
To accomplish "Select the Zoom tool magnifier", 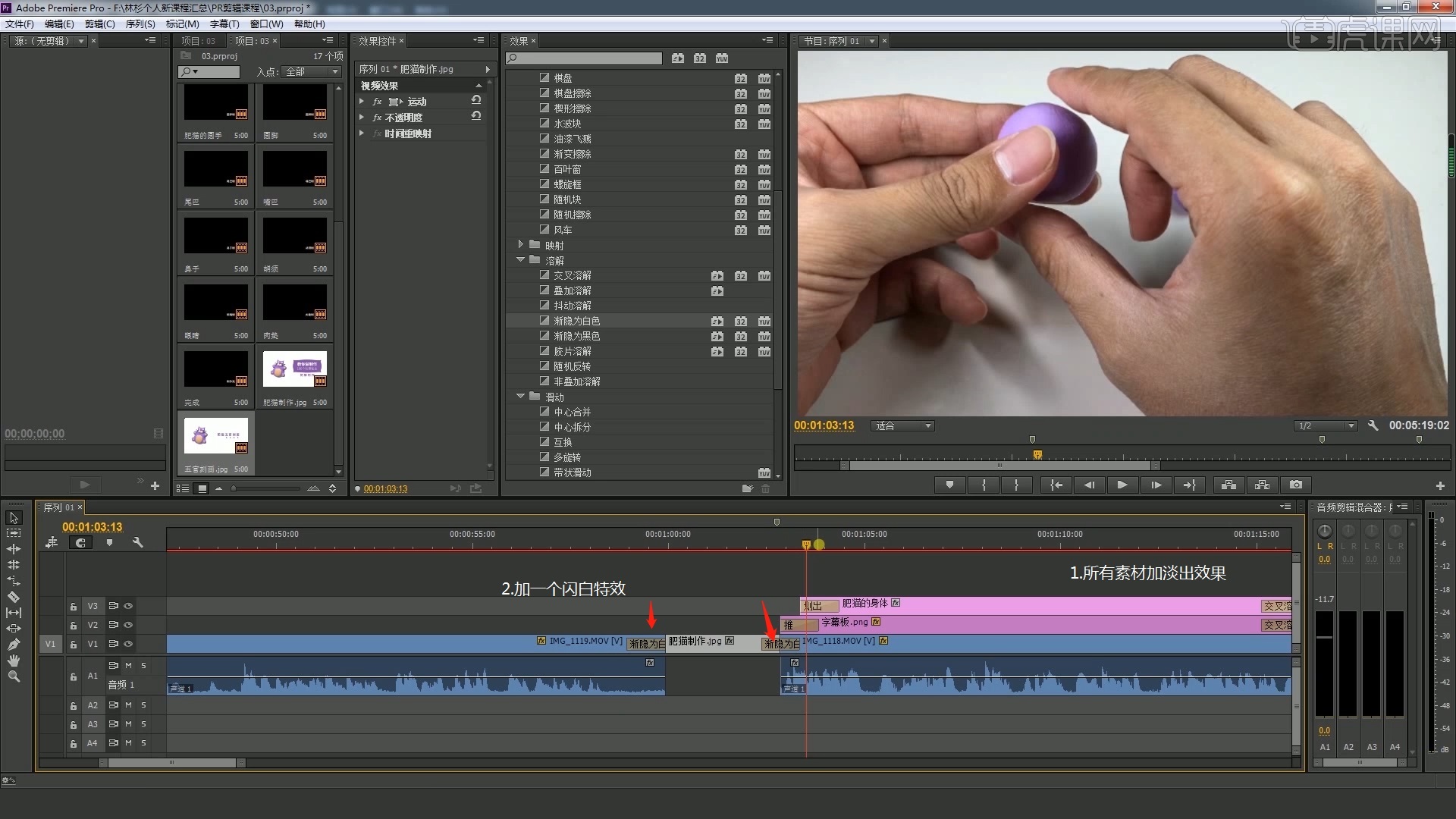I will 14,676.
